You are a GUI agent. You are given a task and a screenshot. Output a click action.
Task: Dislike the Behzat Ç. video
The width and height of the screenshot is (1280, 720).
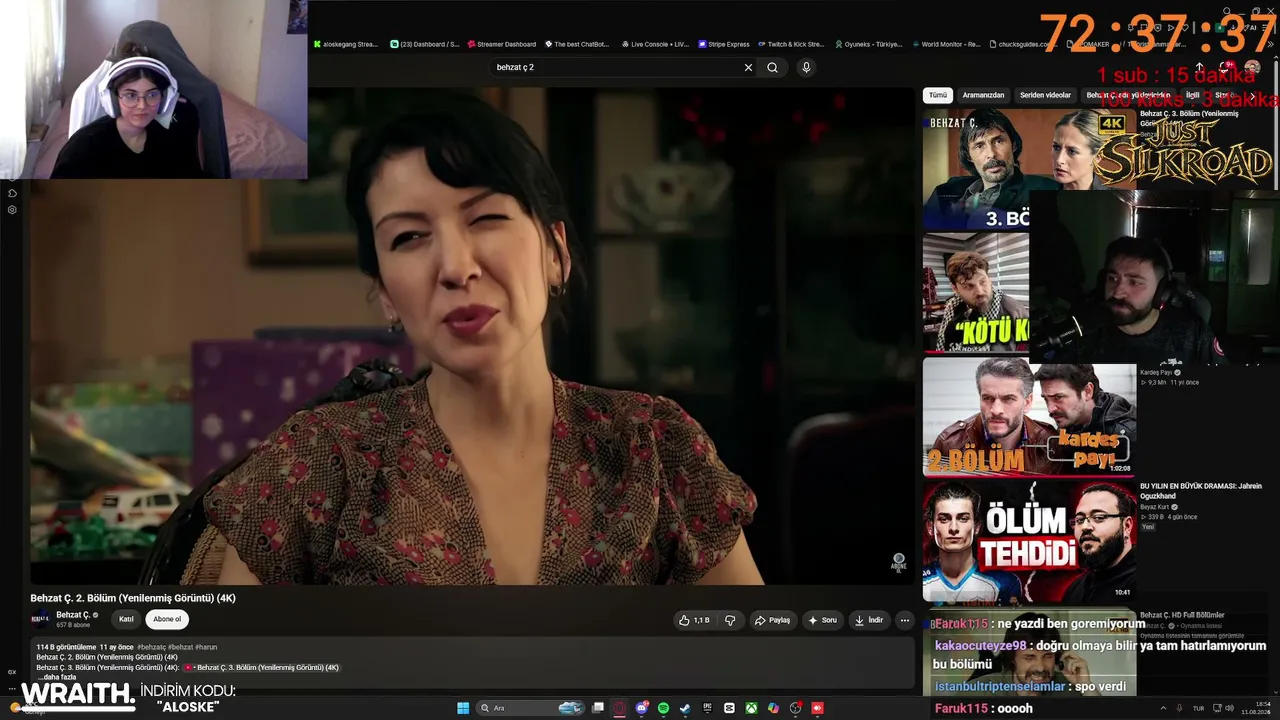pos(730,620)
